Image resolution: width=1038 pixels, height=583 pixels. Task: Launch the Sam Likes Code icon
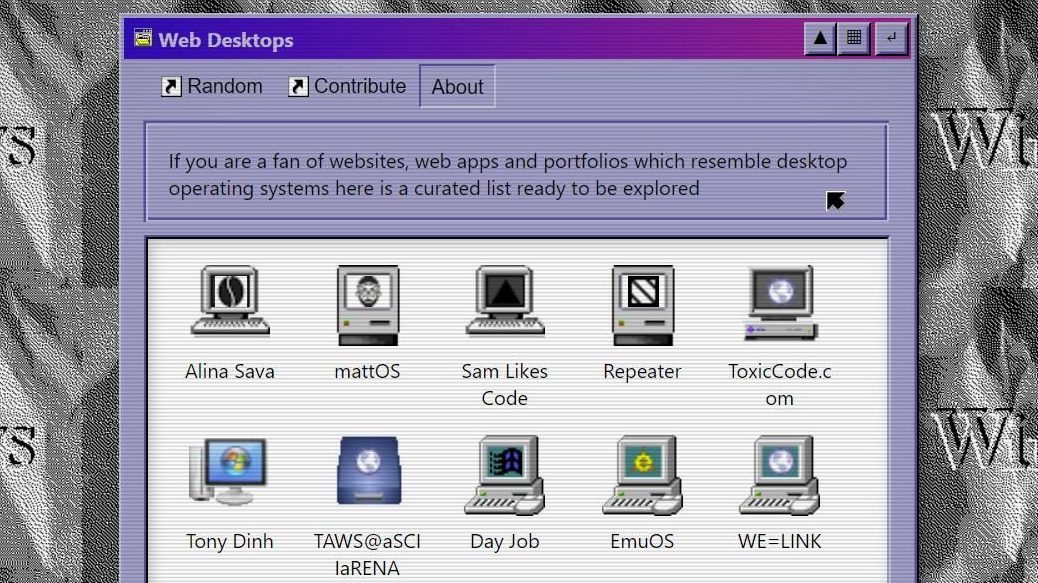point(505,302)
